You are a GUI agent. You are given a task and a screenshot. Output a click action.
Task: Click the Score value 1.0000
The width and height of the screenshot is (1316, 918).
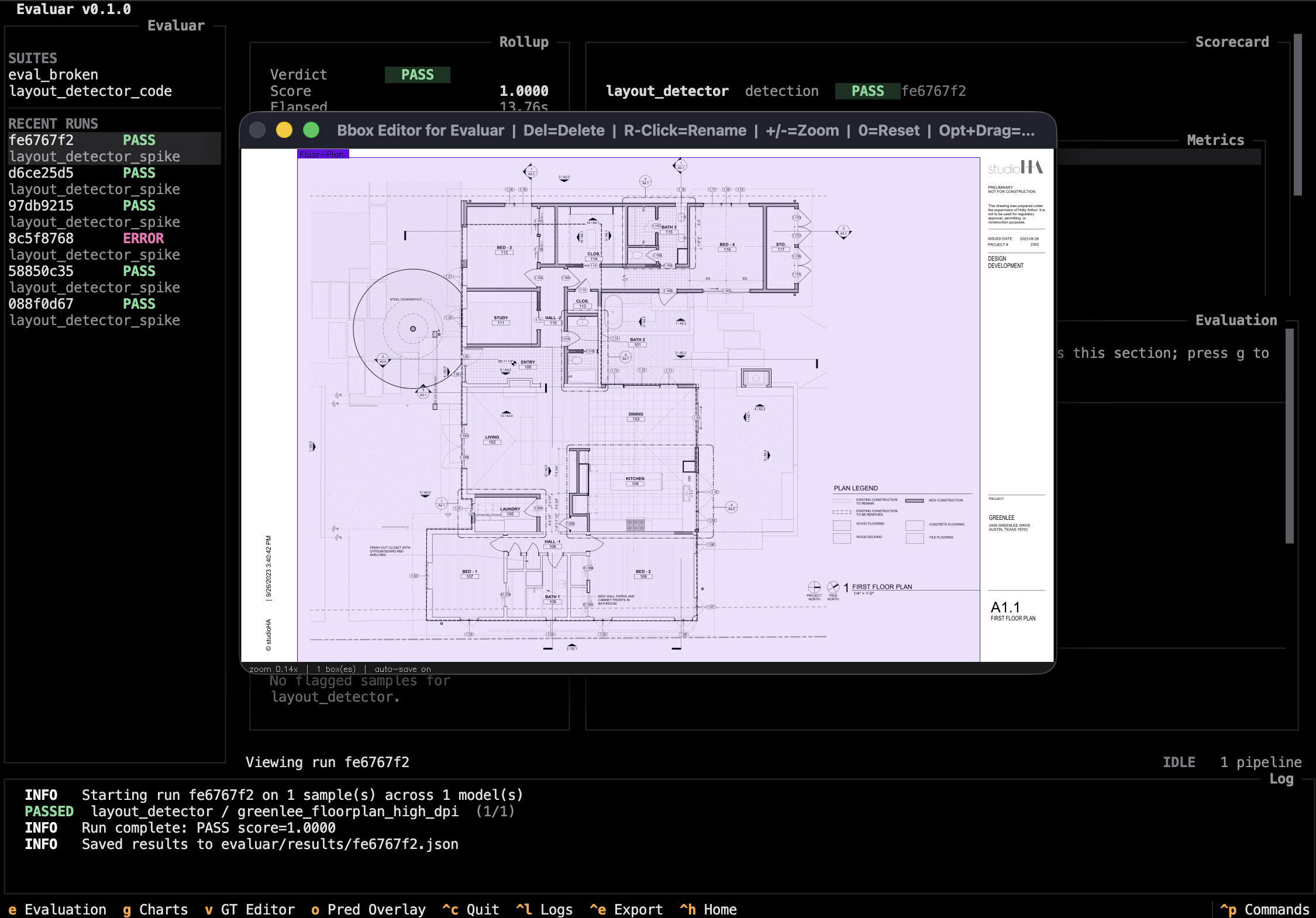tap(524, 91)
